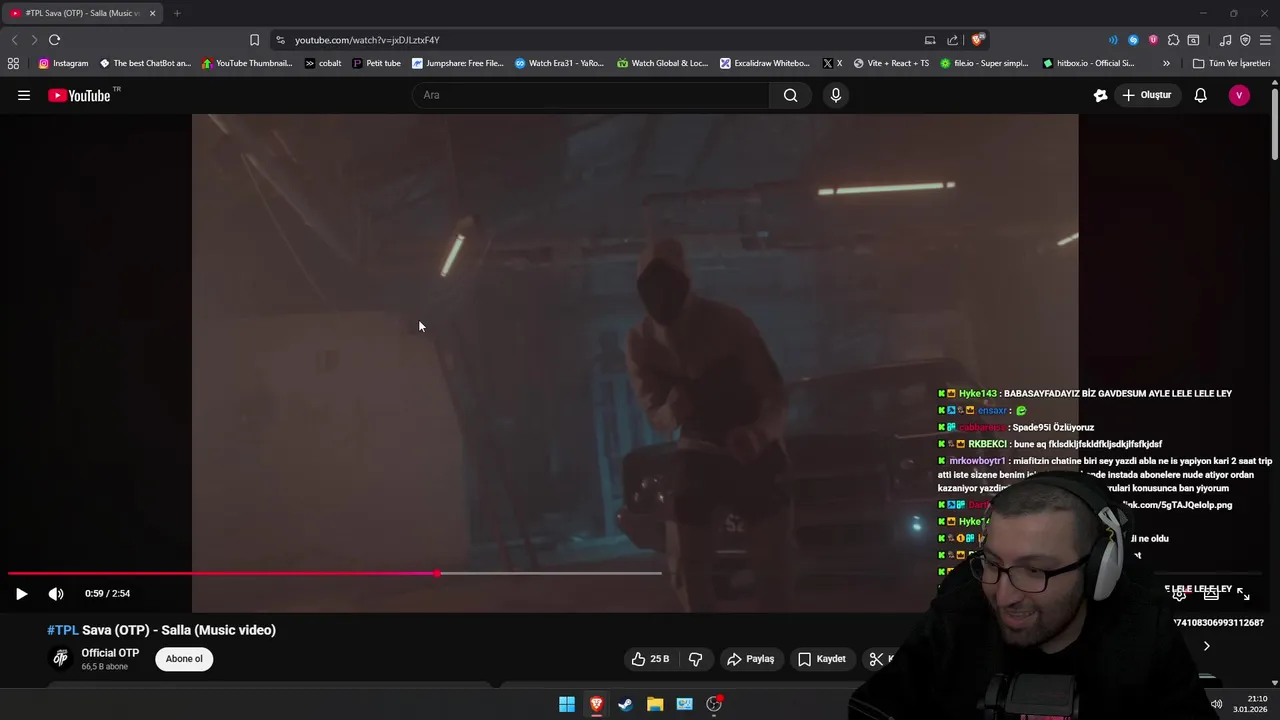Click the page vertical scrollbar

point(1275,125)
